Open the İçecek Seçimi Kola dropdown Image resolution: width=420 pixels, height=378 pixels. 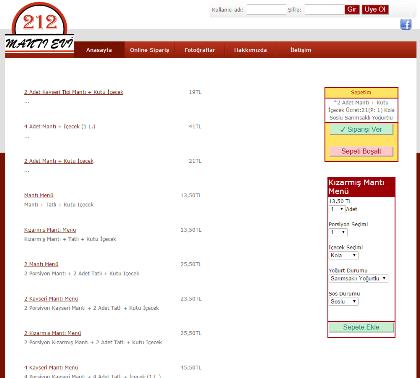pyautogui.click(x=344, y=255)
